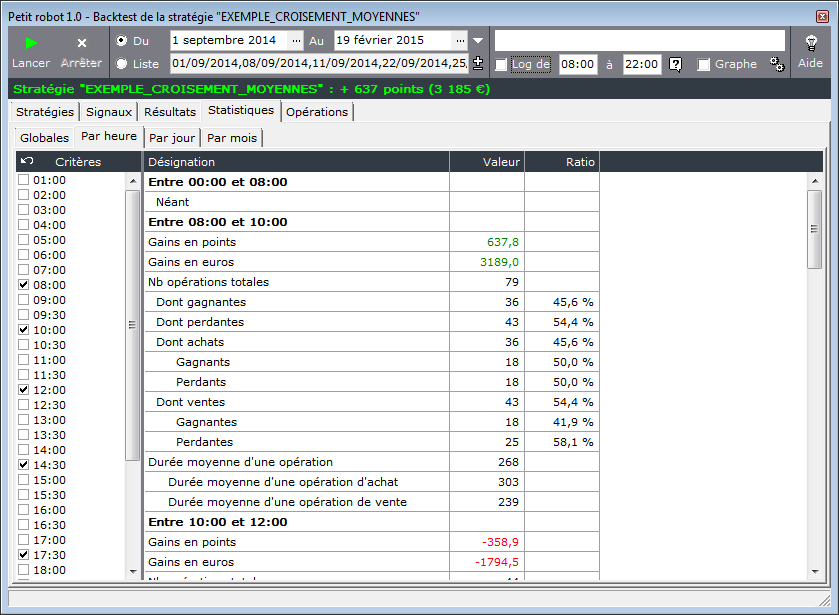
Task: Click the green Lancer play icon
Action: 31,43
